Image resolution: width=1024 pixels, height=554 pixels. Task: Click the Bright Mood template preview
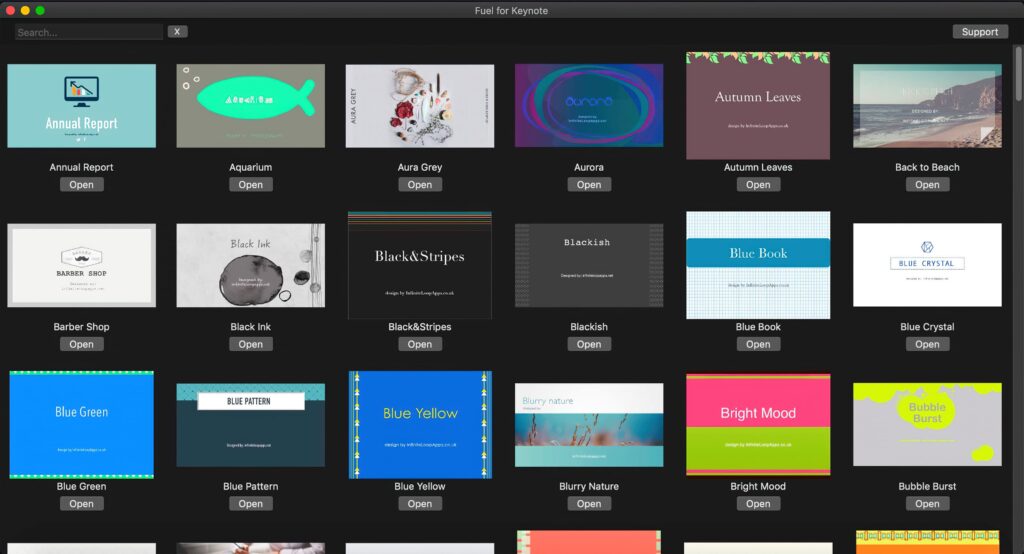click(x=758, y=424)
